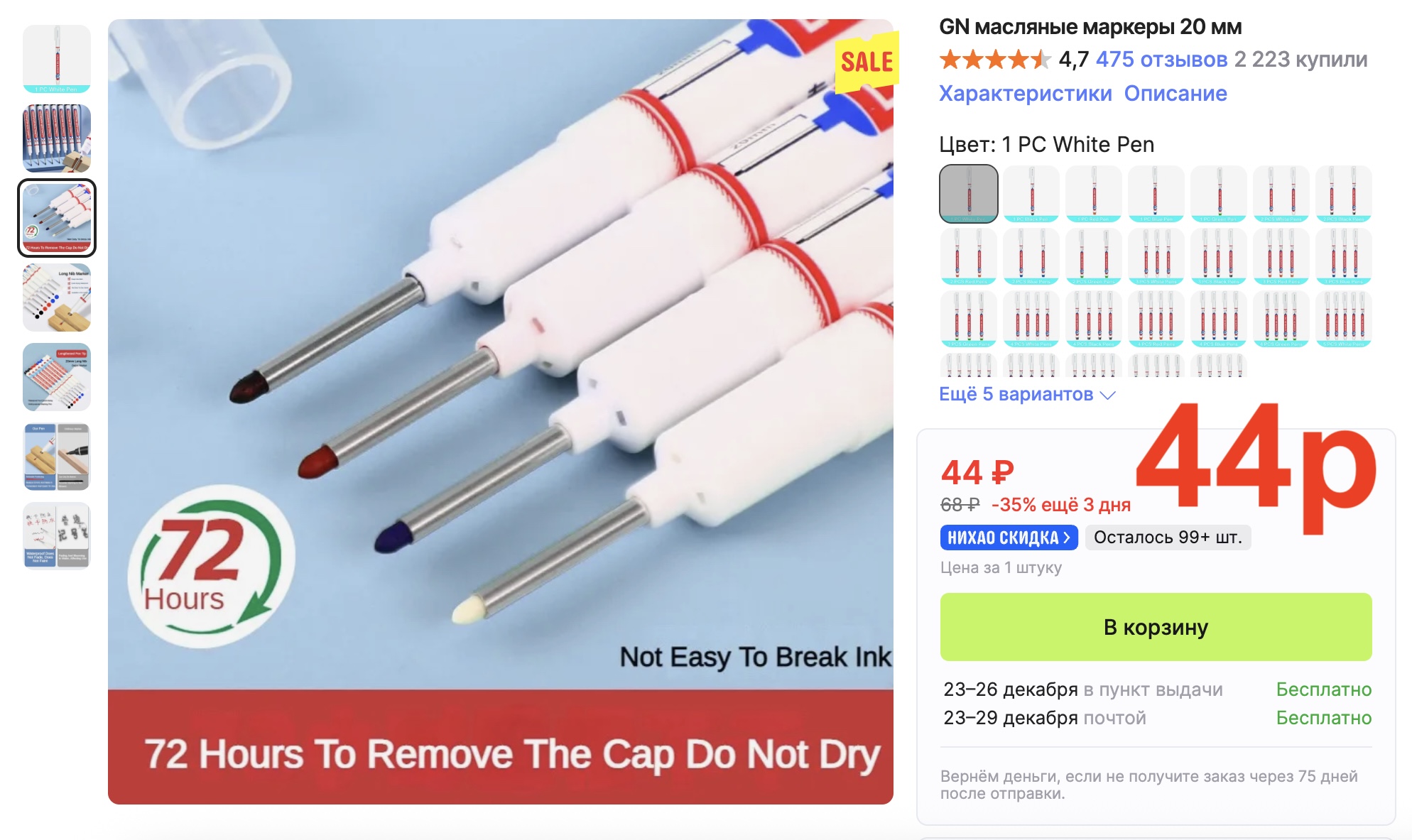
Task: View the last thumbnail with Chinese writing
Action: (57, 536)
